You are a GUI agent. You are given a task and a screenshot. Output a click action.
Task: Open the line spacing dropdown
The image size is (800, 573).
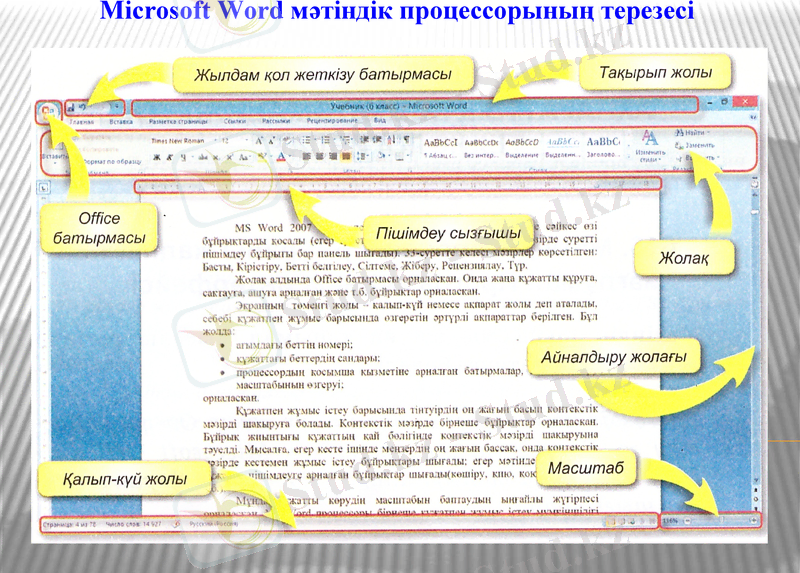[363, 156]
